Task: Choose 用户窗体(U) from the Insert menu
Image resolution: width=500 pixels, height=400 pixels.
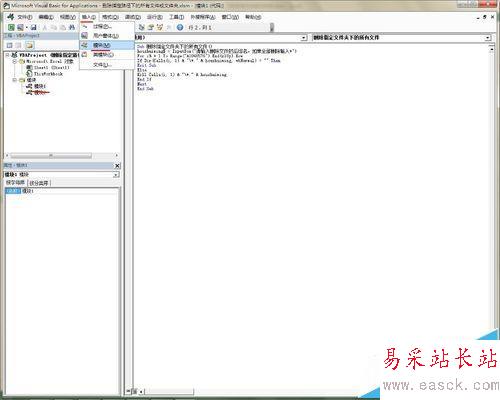Action: 106,36
